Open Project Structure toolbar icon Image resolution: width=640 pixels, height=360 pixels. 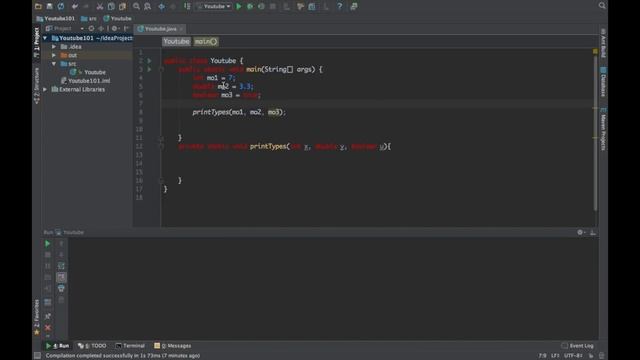pyautogui.click(x=312, y=6)
